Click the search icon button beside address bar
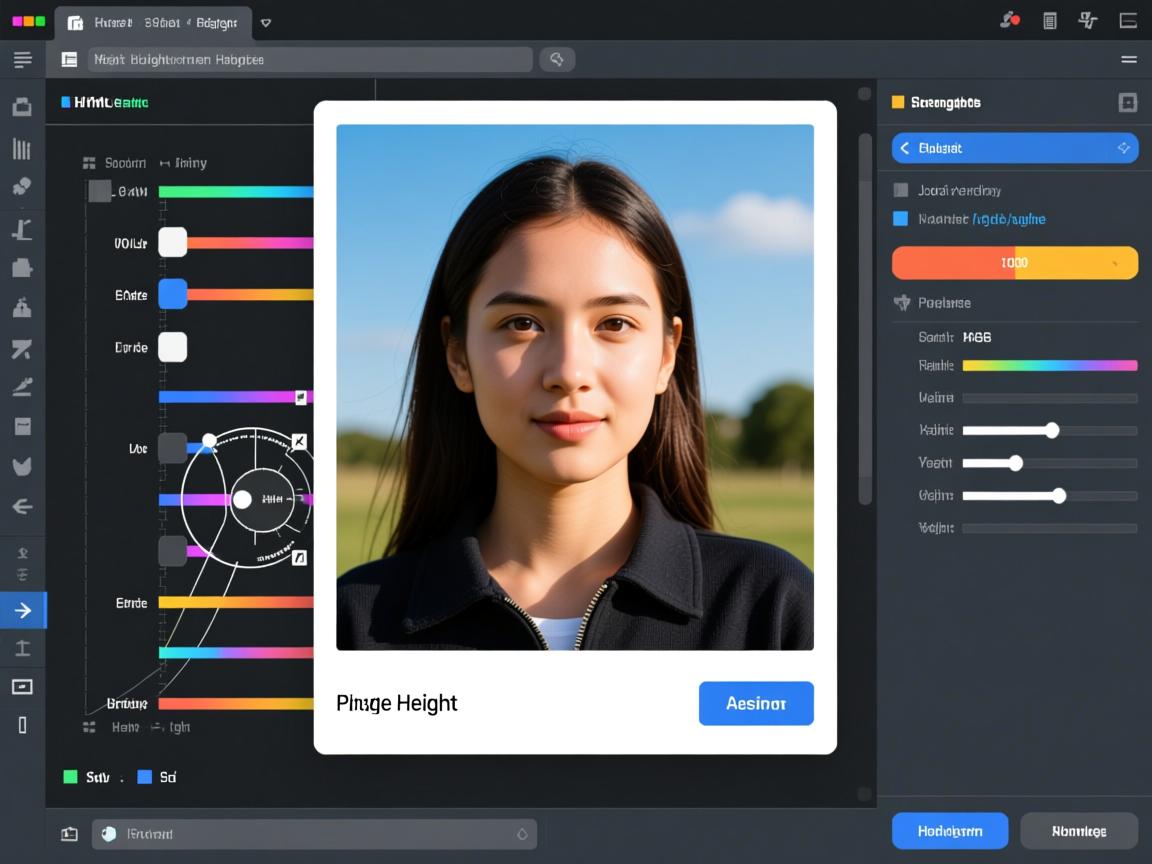Viewport: 1152px width, 864px height. point(557,59)
